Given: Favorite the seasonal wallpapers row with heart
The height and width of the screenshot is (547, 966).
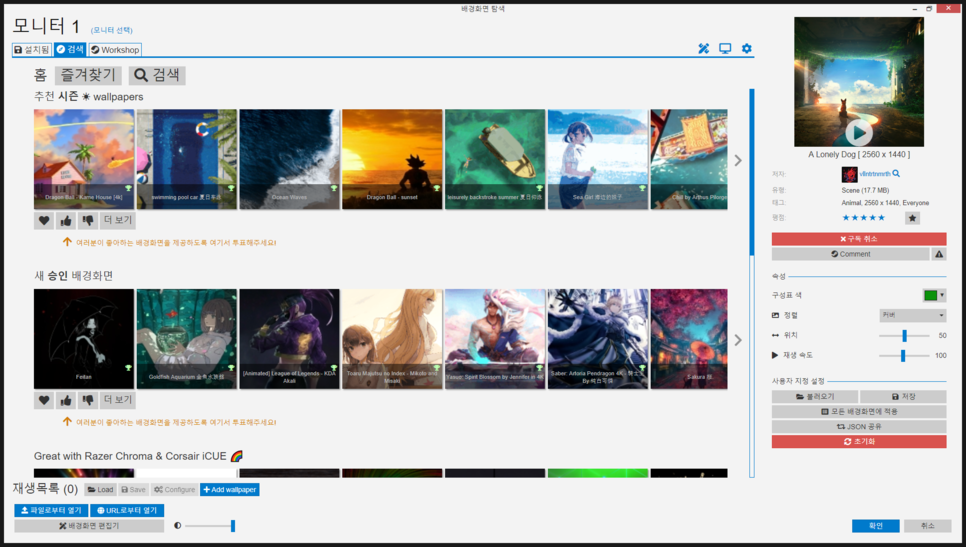Looking at the screenshot, I should 44,221.
